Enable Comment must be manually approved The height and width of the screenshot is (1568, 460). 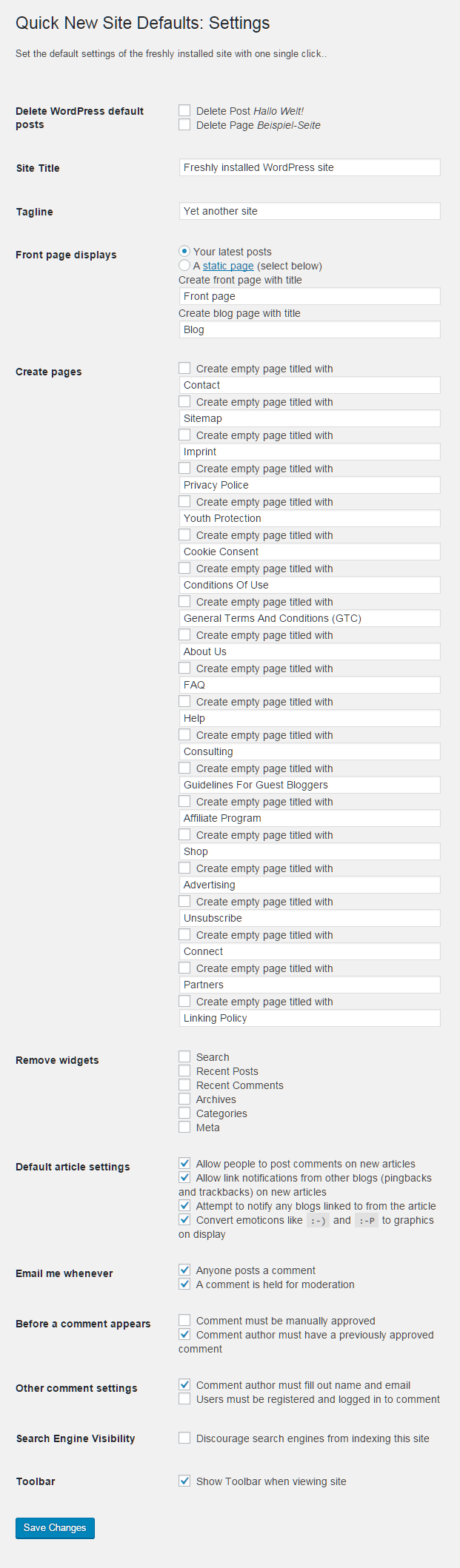(x=184, y=1320)
